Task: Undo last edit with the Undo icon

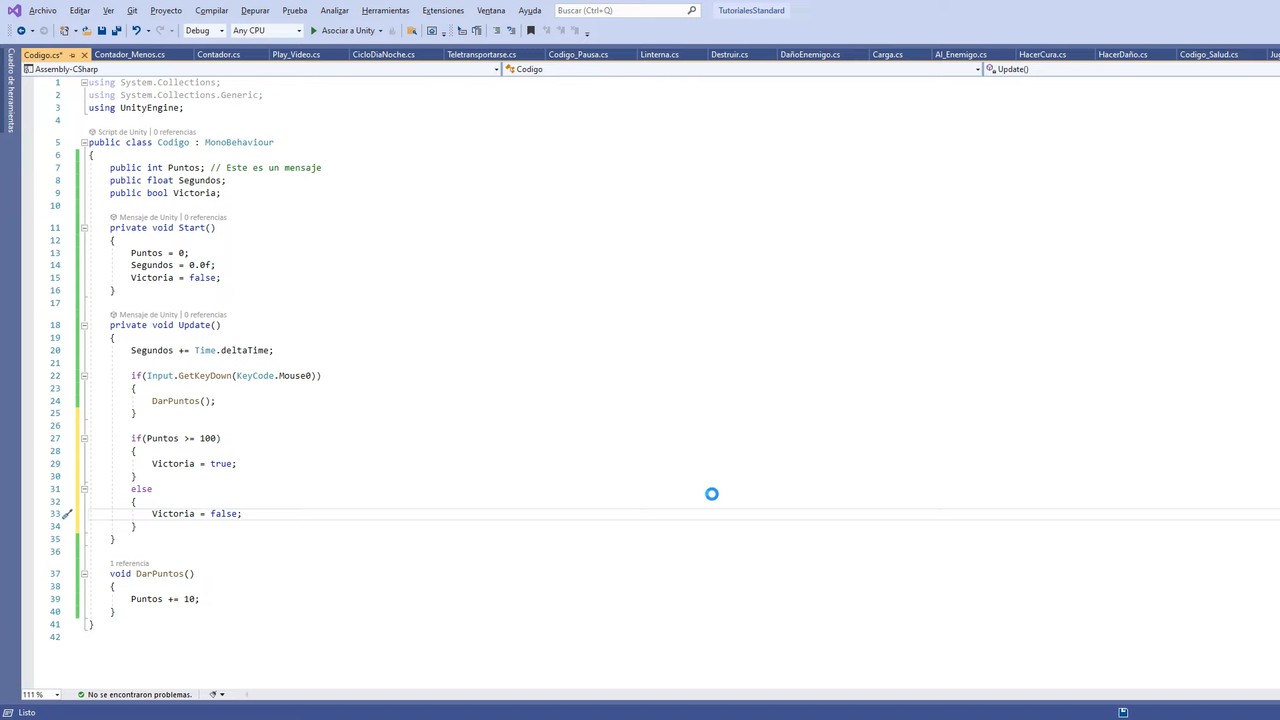Action: pyautogui.click(x=136, y=30)
